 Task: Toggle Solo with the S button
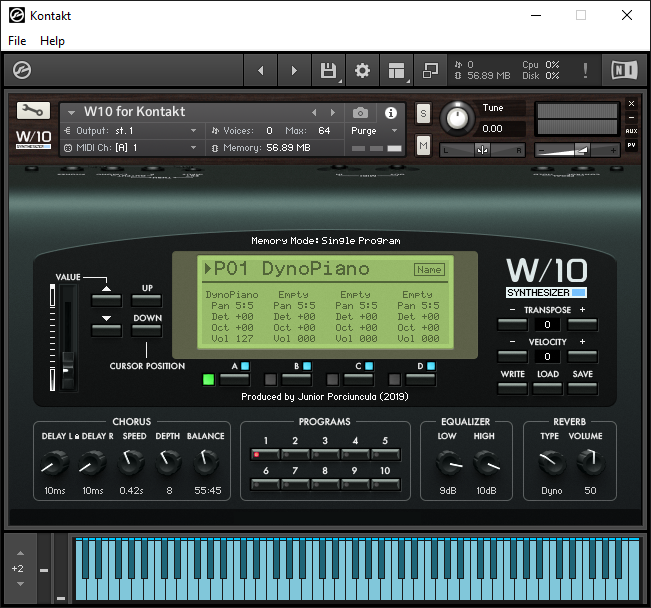click(x=423, y=113)
